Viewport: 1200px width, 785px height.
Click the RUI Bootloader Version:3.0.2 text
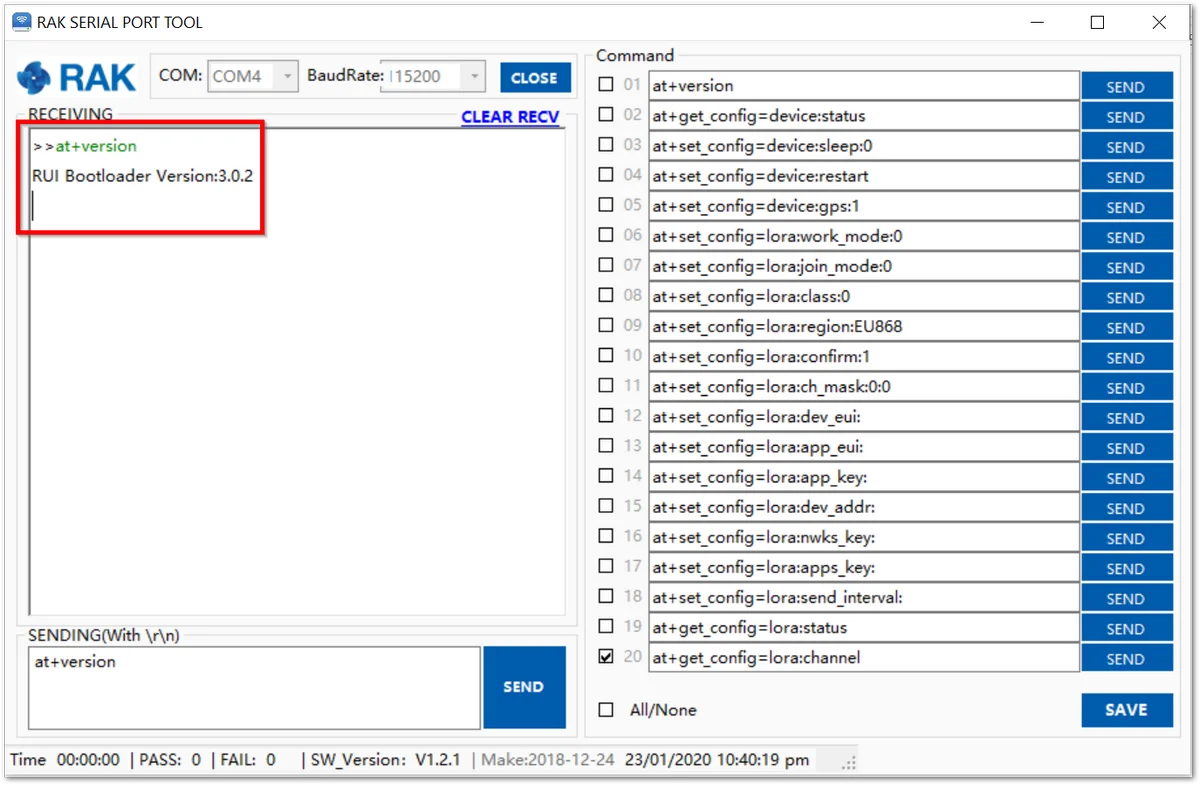[143, 176]
